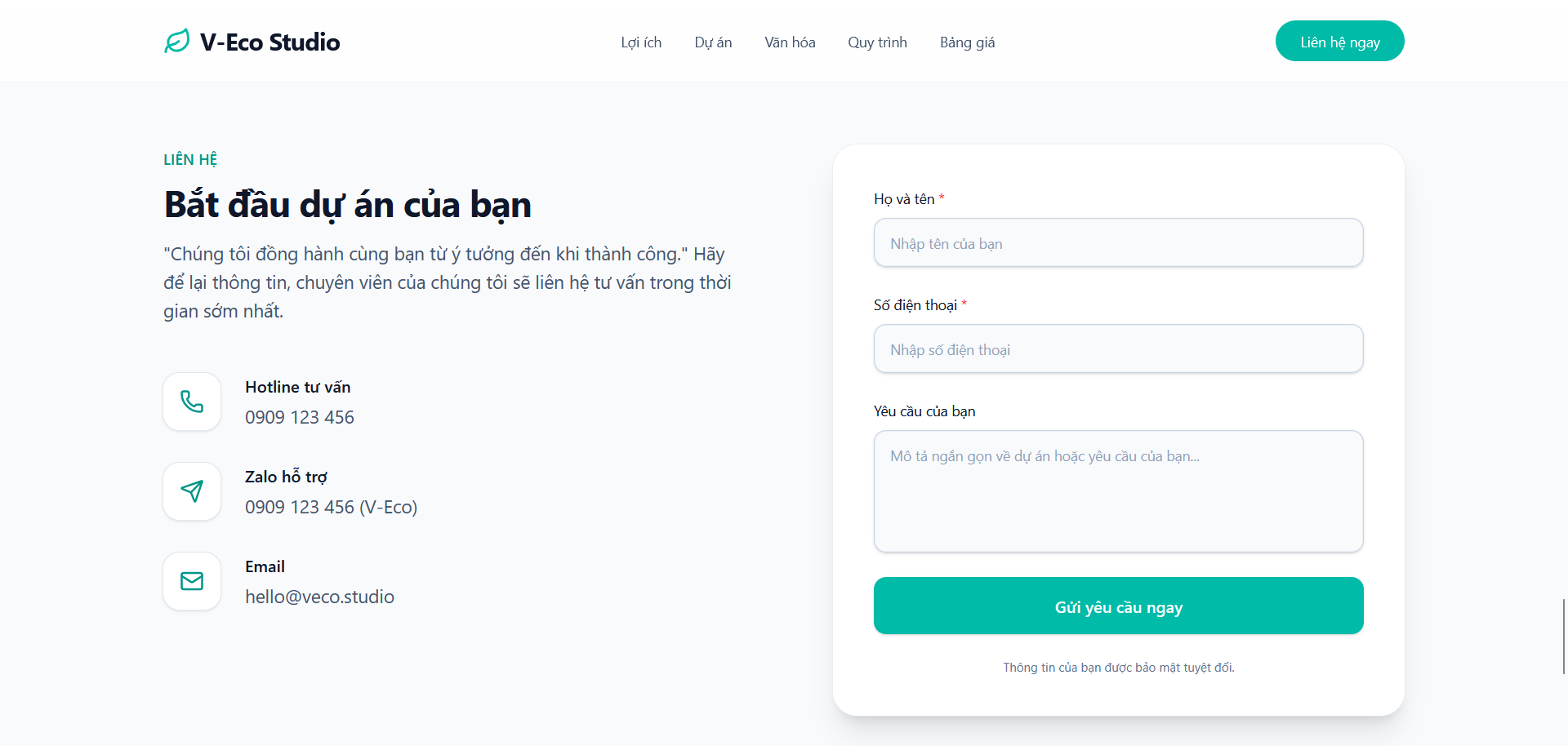Click the phone icon beside Hotline tư vấn
Image resolution: width=1568 pixels, height=746 pixels.
pos(192,402)
